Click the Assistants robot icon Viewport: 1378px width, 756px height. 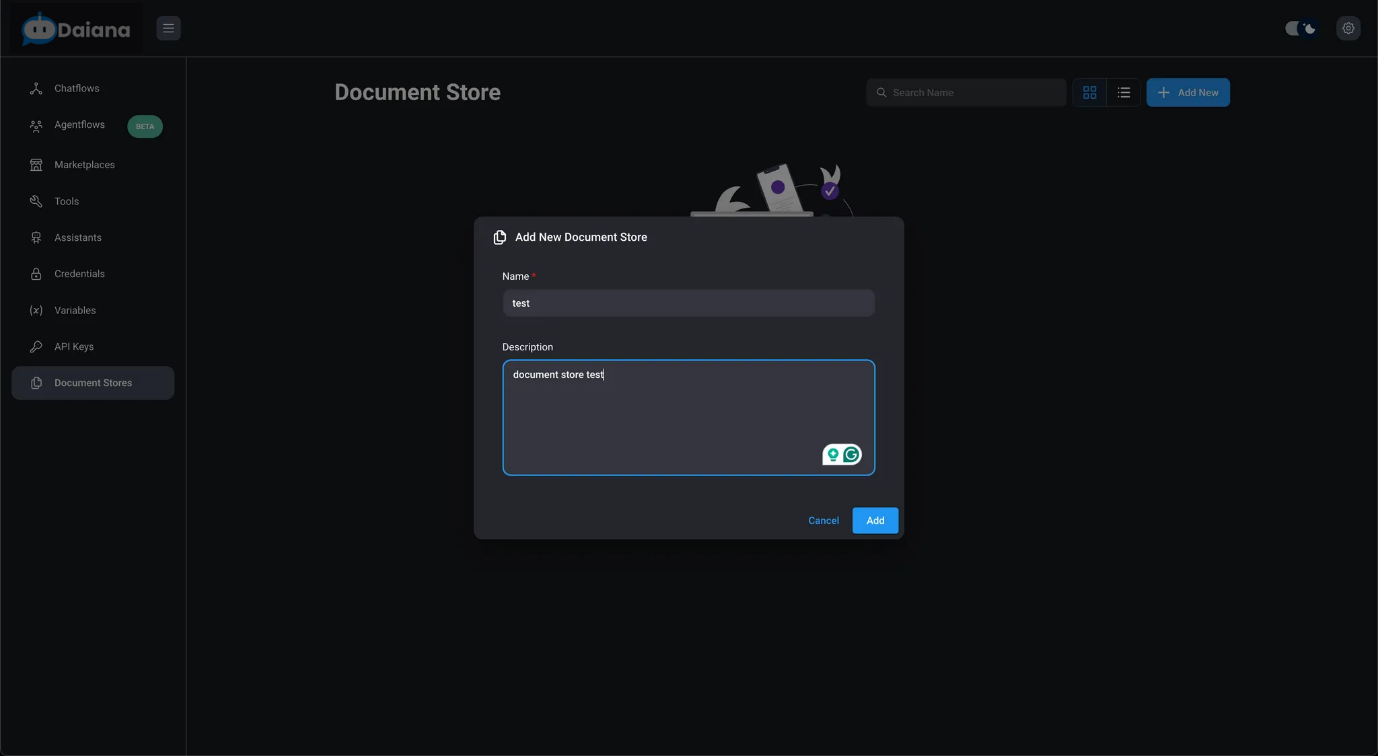pyautogui.click(x=36, y=238)
